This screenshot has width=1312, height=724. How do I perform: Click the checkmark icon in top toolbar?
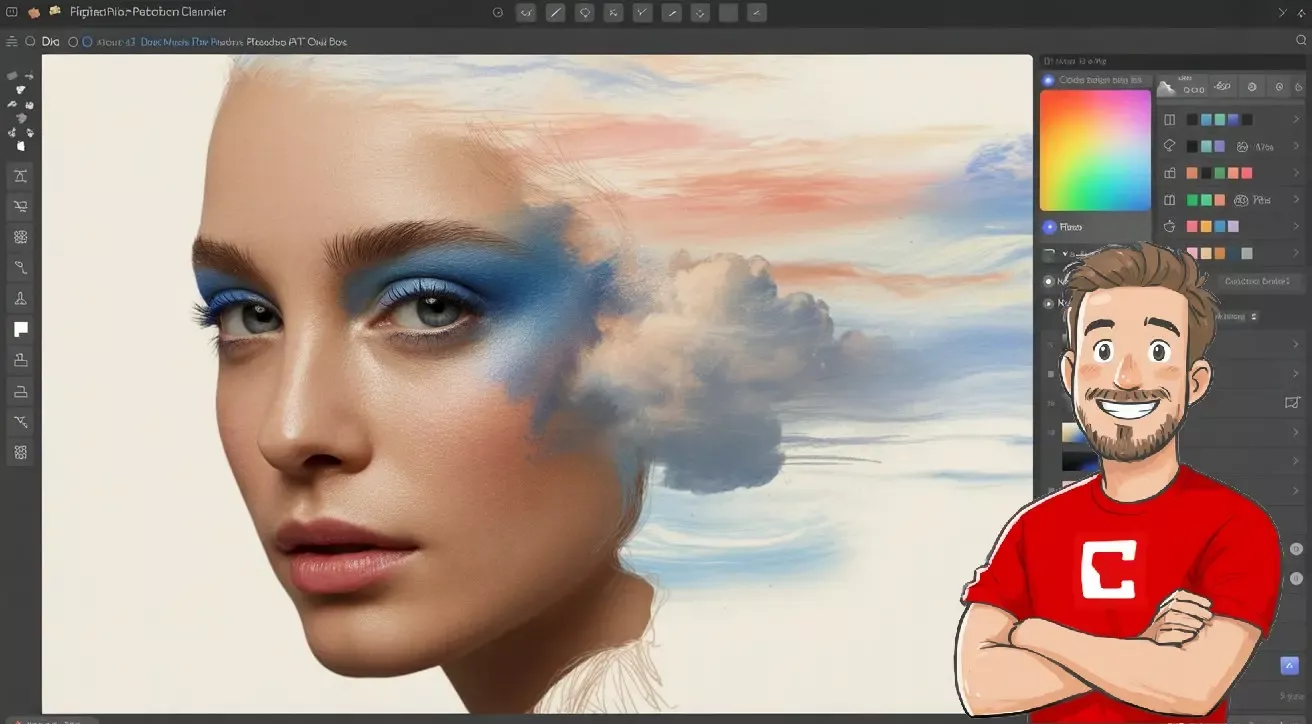tap(642, 13)
